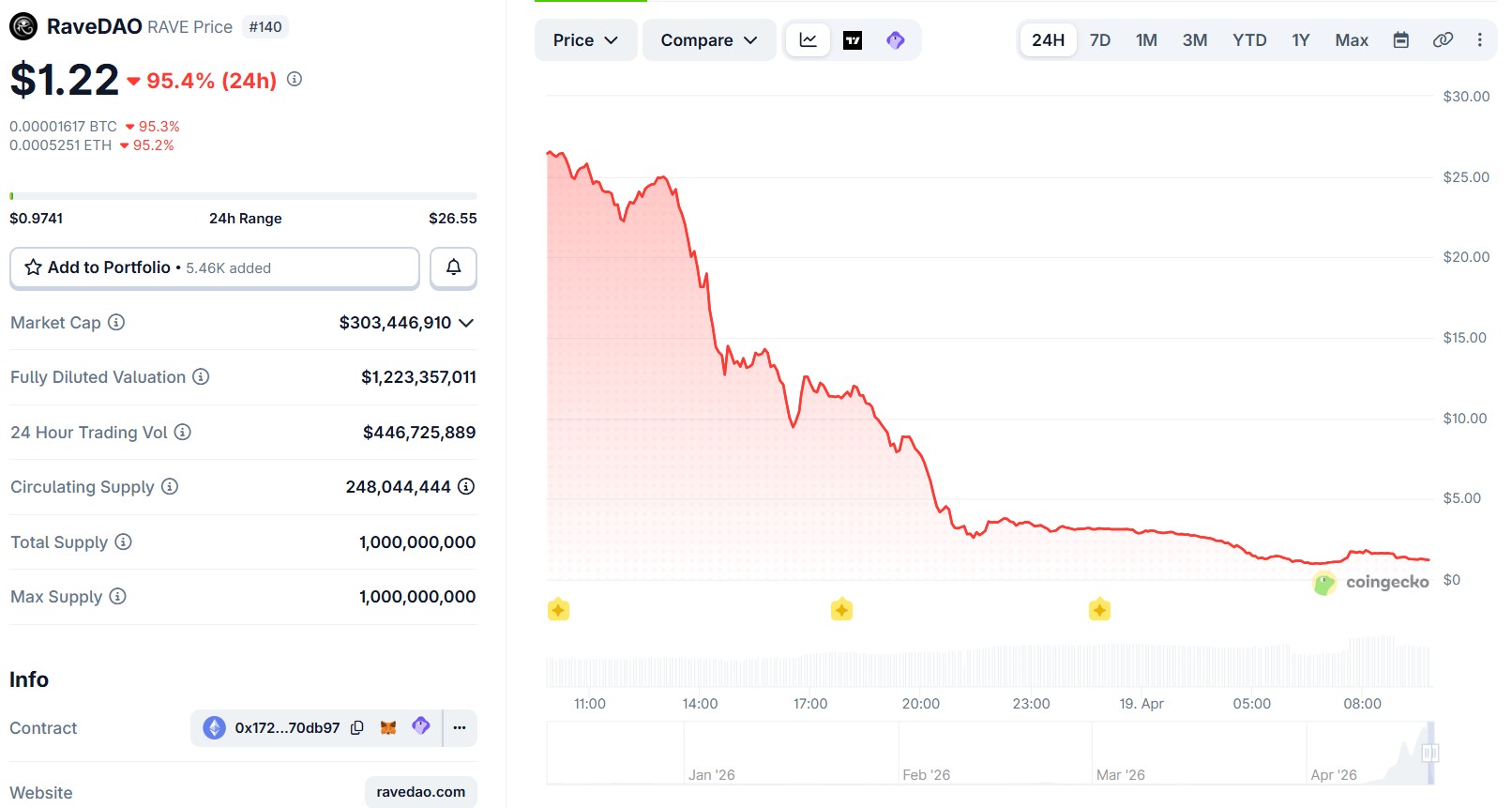Select the 7D time range
The height and width of the screenshot is (808, 1512).
[x=1099, y=40]
